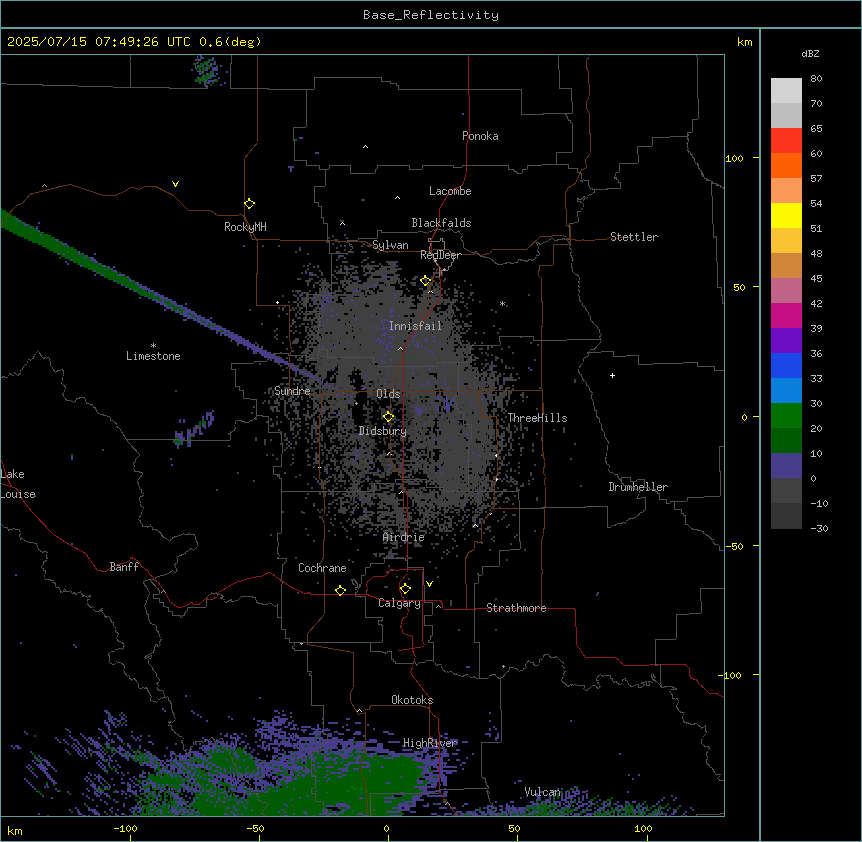Click the Olds town label
Screen dimensions: 862x842
[388, 394]
